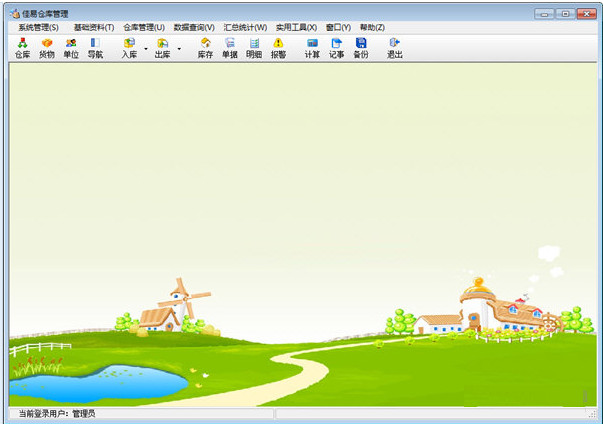Launch the 计算 calculator icon

(x=312, y=48)
